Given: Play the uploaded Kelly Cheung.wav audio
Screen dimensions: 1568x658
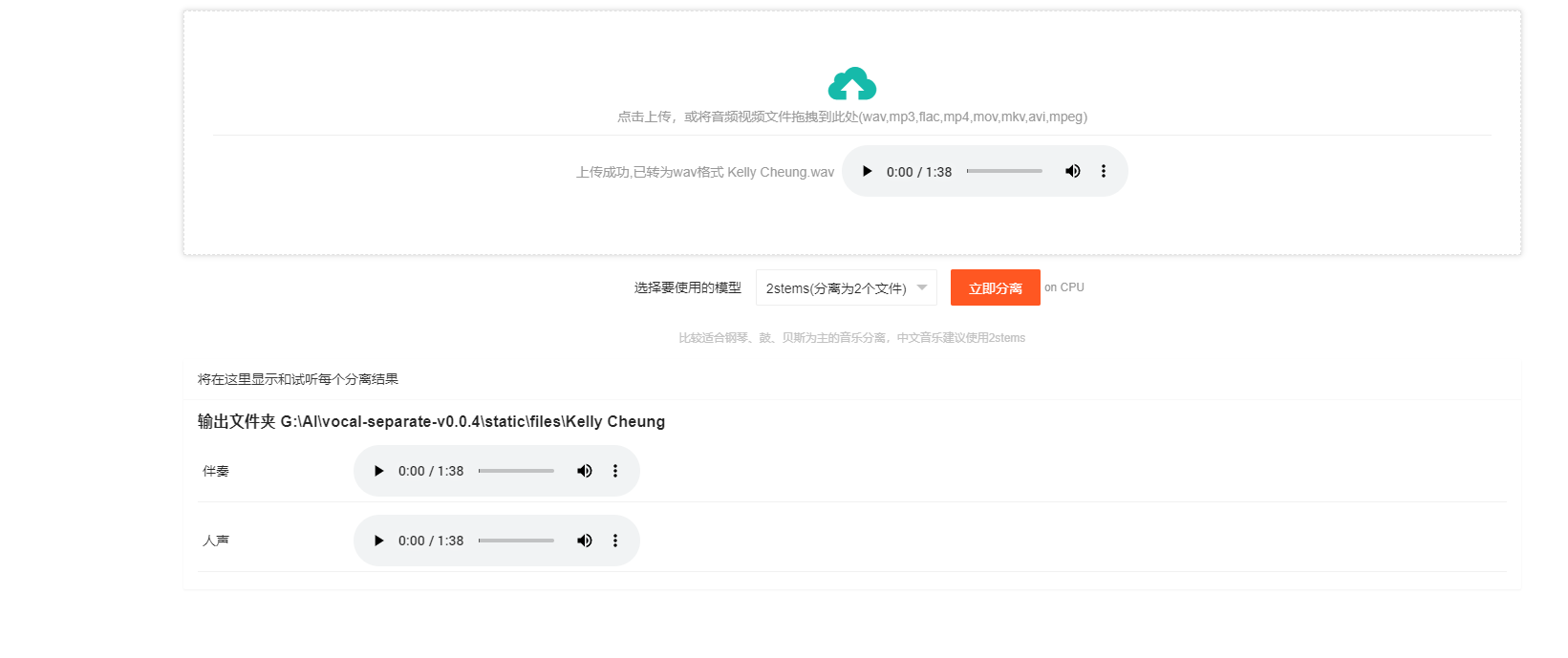Looking at the screenshot, I should (x=867, y=171).
